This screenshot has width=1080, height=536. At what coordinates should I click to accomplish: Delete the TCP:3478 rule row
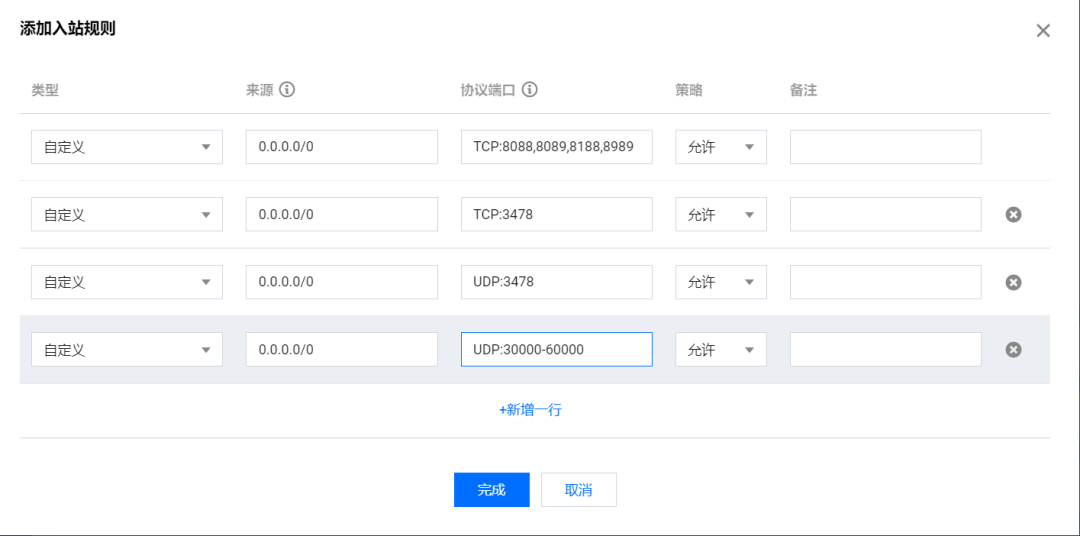coord(1012,215)
